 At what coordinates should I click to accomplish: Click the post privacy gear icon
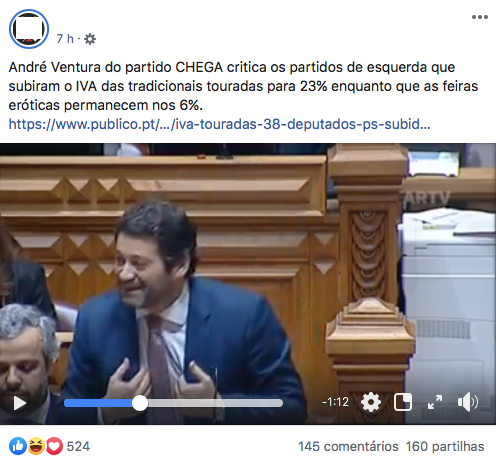point(90,39)
